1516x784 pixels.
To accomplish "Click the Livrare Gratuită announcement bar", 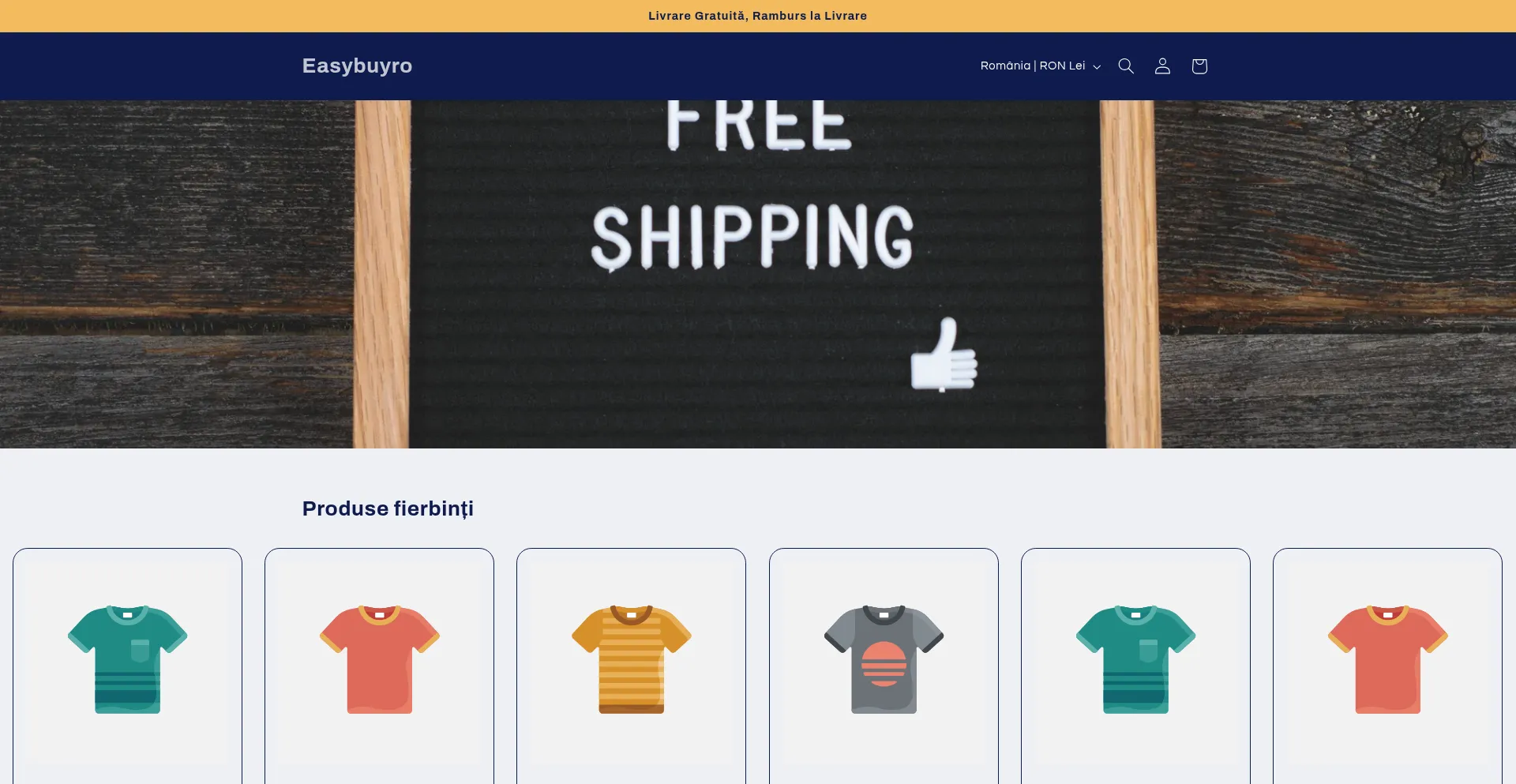I will pos(758,16).
